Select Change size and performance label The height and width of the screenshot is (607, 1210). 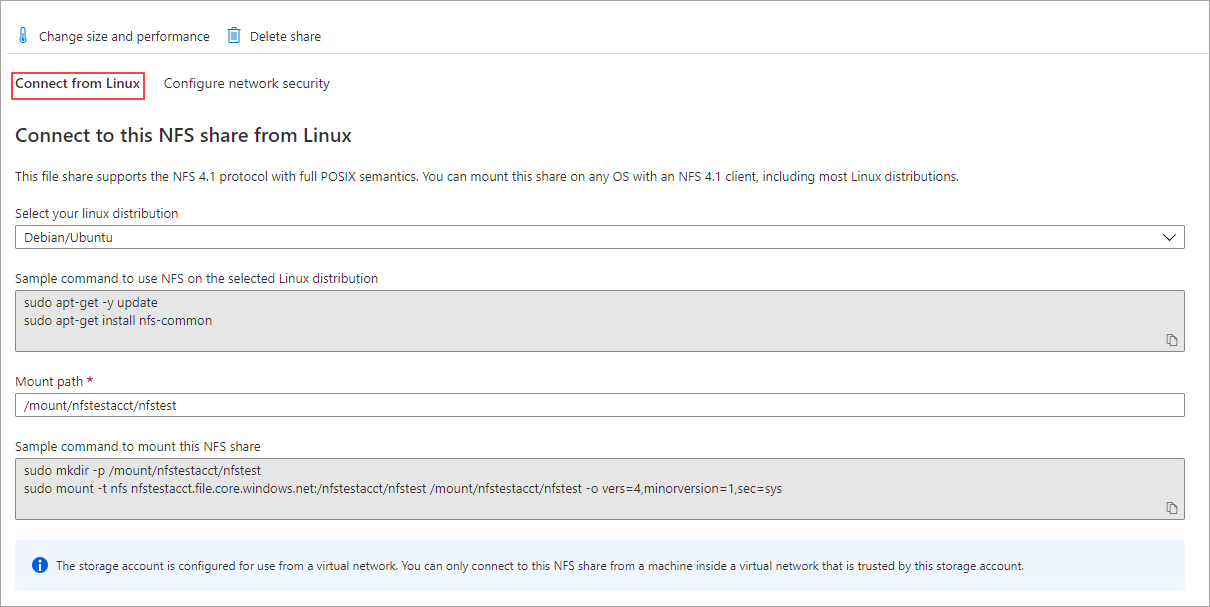point(124,36)
